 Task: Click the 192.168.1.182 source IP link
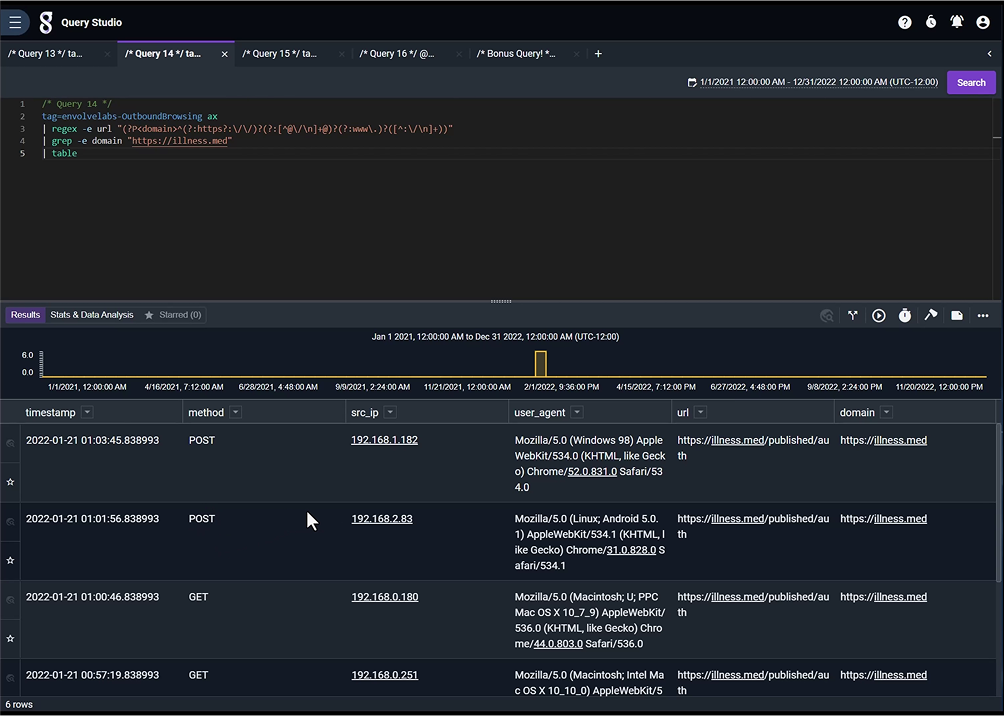coord(385,440)
